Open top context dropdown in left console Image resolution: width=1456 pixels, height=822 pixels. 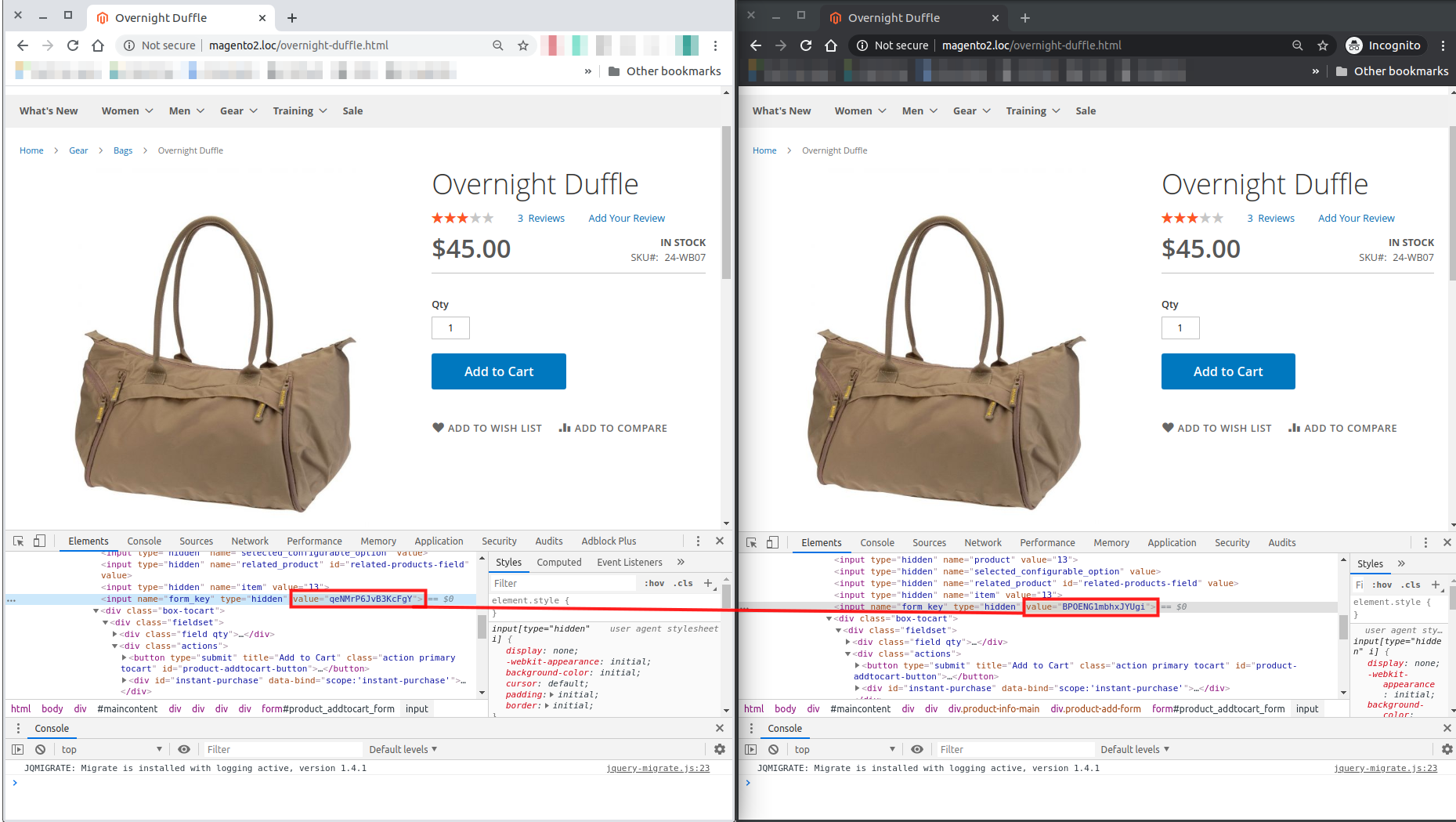click(x=111, y=749)
